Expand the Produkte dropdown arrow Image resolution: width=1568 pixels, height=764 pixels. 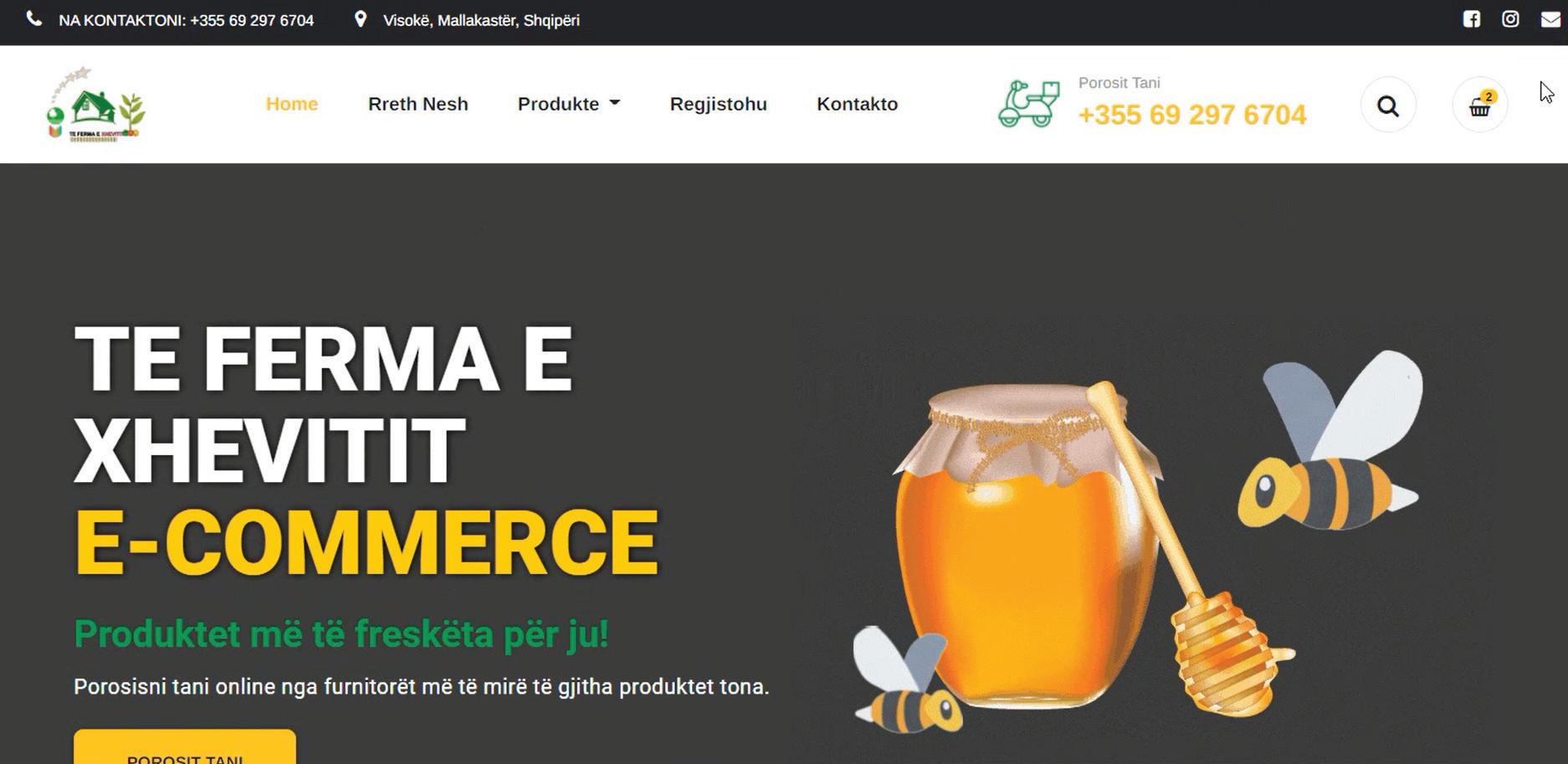615,103
